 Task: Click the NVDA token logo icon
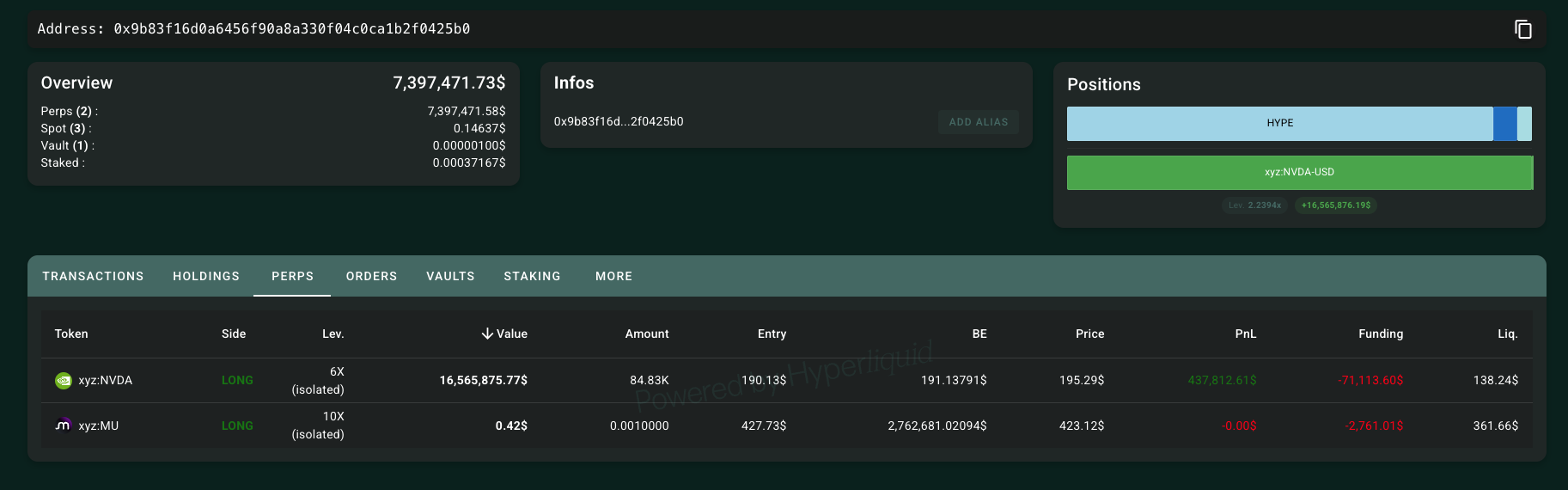point(64,381)
